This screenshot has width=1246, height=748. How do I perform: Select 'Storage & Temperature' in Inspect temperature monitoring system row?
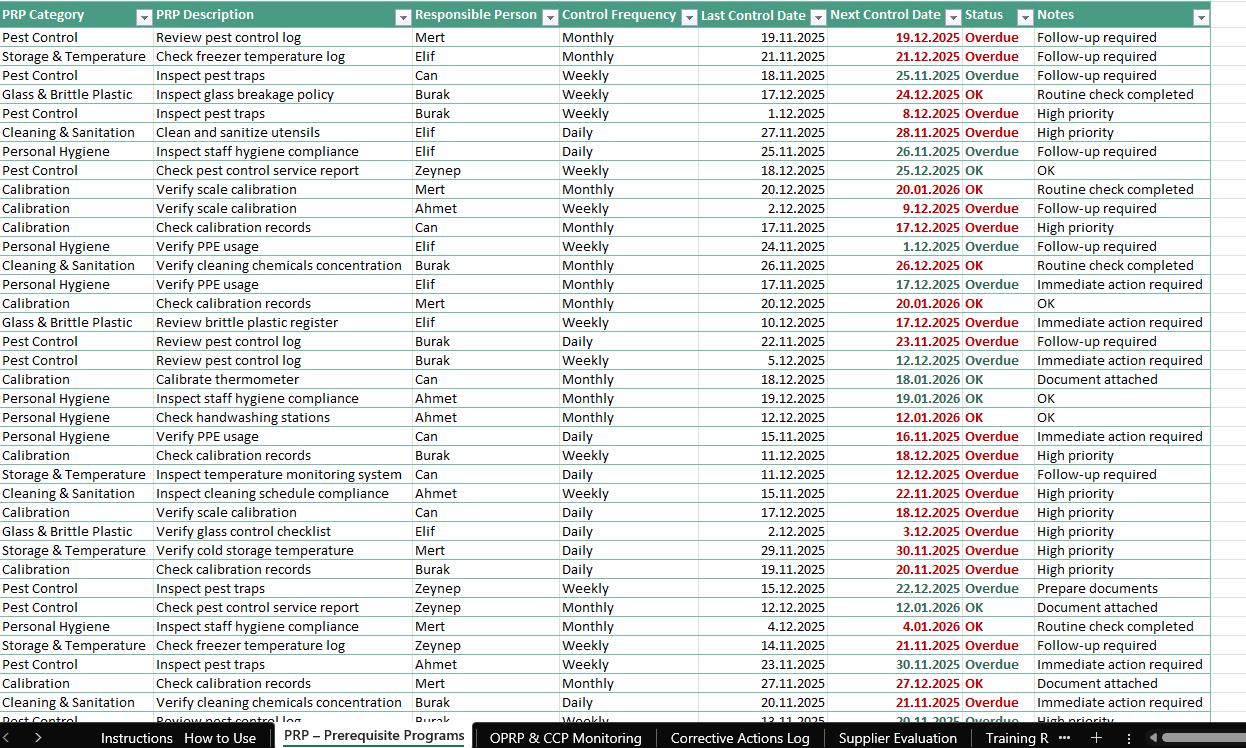[76, 474]
